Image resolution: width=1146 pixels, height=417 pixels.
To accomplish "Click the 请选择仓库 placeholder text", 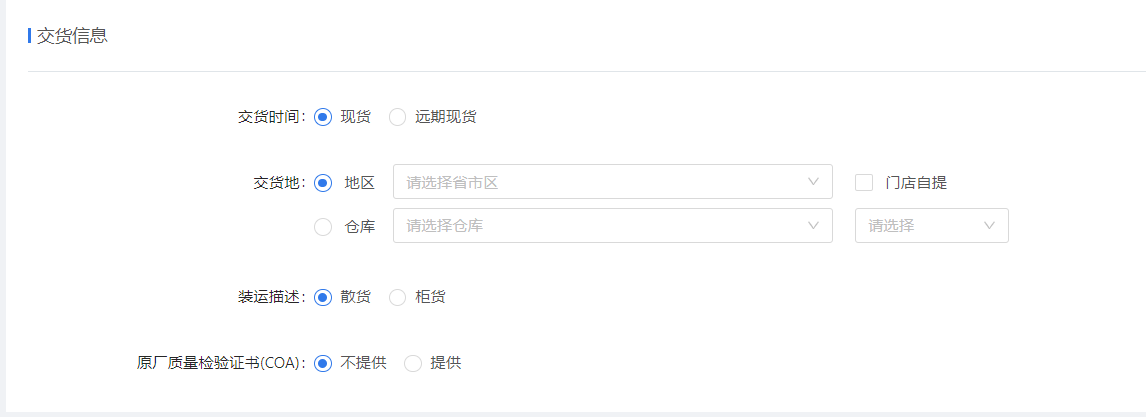I will [444, 226].
